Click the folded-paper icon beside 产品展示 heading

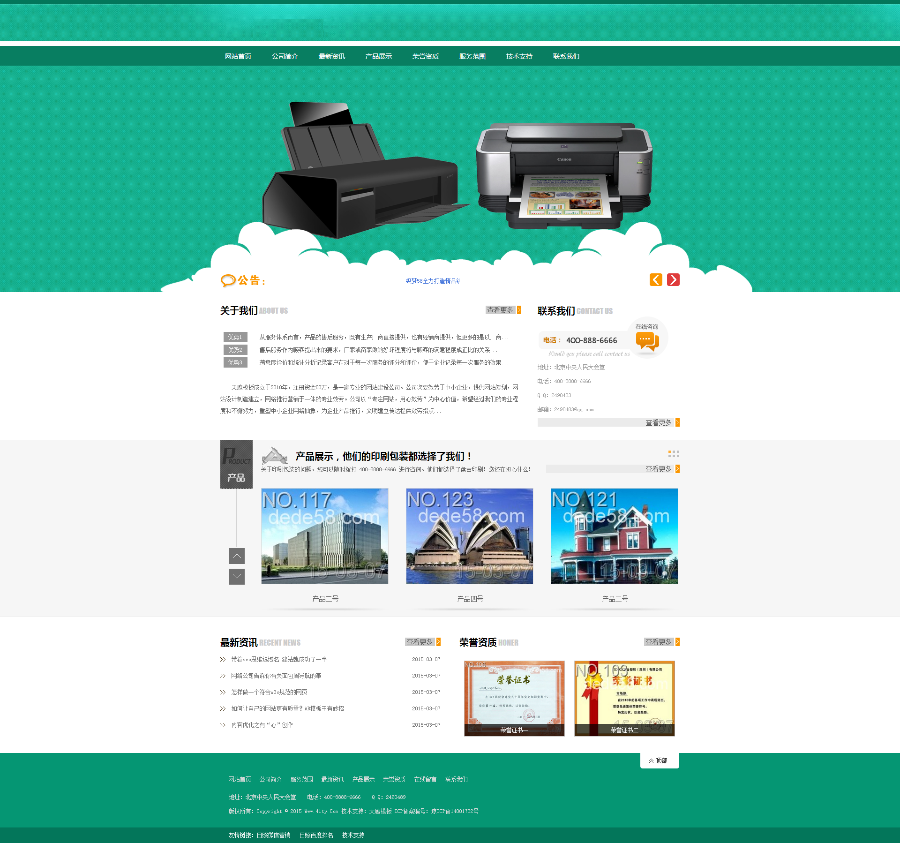pos(274,456)
